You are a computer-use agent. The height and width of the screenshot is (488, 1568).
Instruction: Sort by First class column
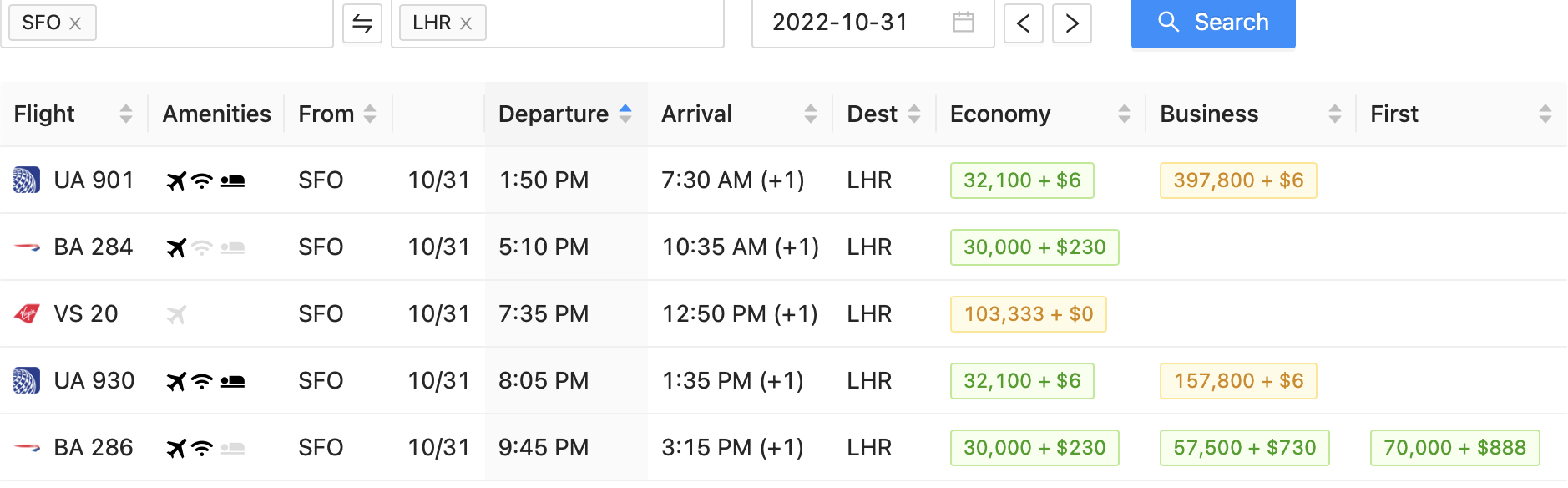(x=1545, y=114)
